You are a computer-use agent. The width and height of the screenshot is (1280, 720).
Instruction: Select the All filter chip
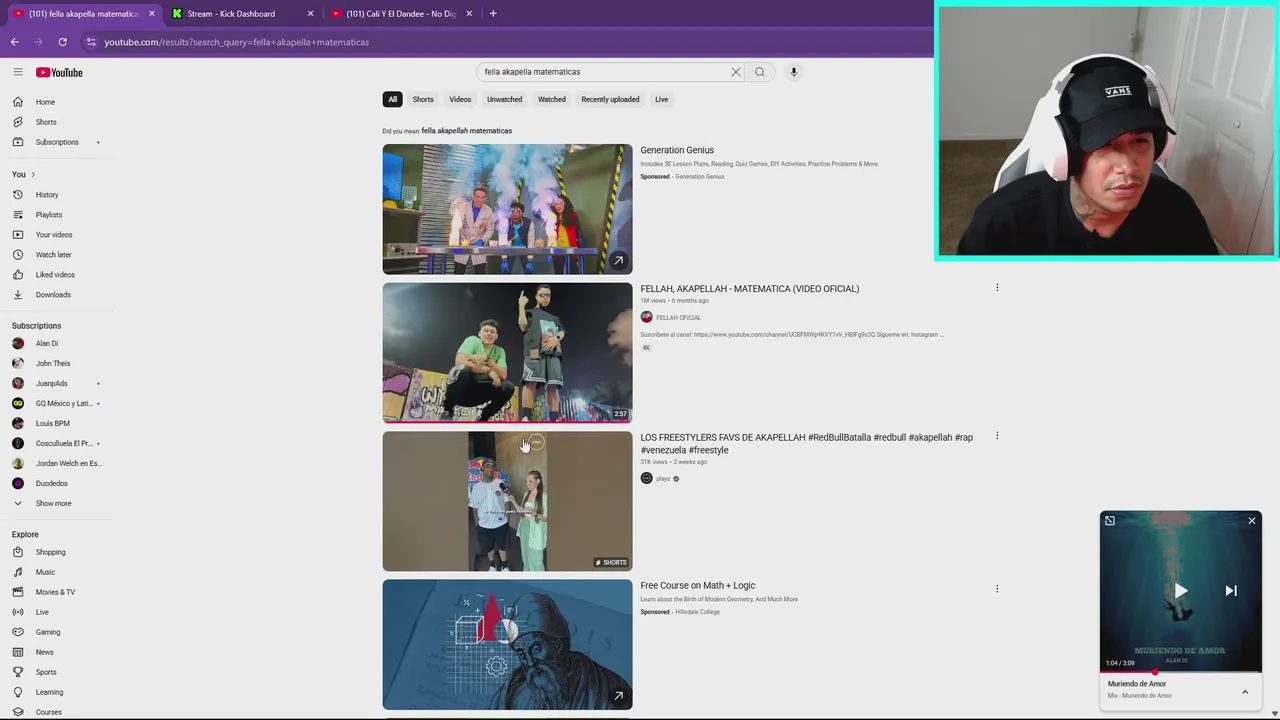(x=393, y=99)
